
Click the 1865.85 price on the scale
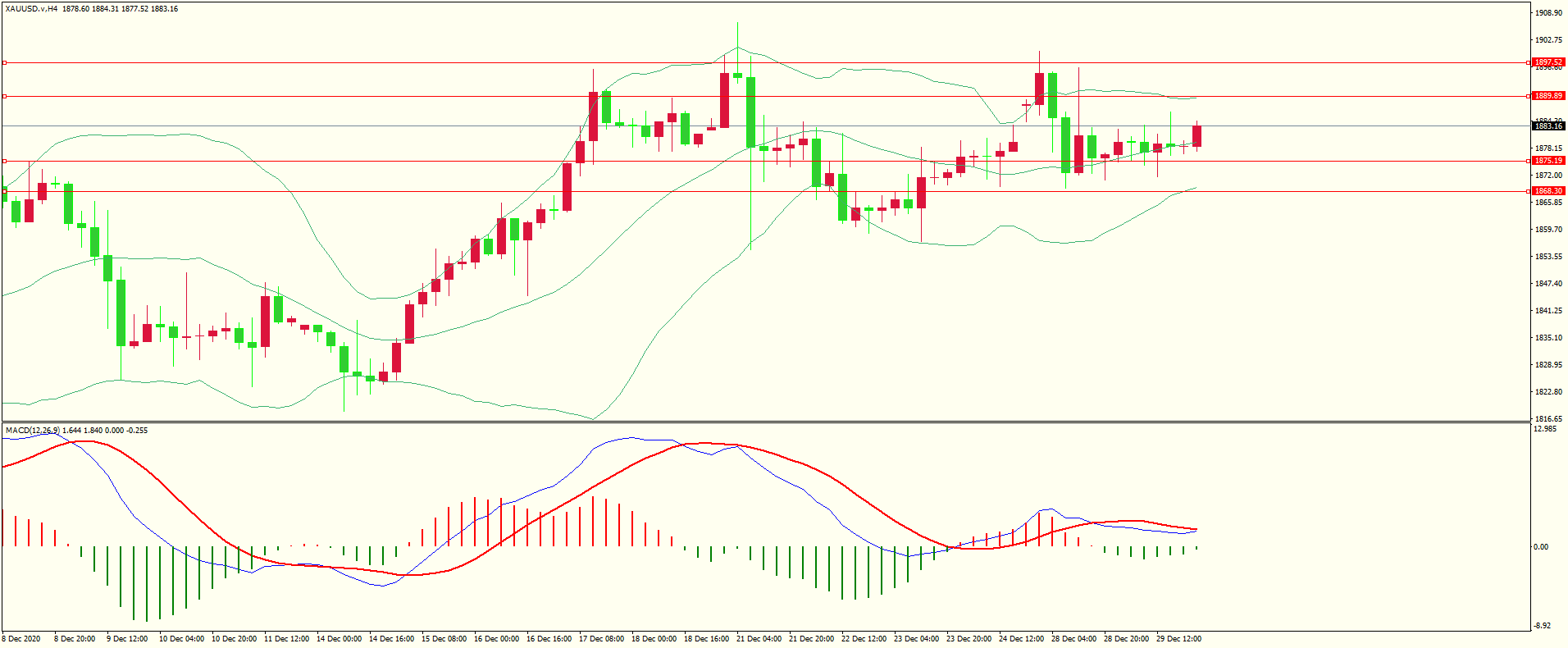pyautogui.click(x=1548, y=203)
